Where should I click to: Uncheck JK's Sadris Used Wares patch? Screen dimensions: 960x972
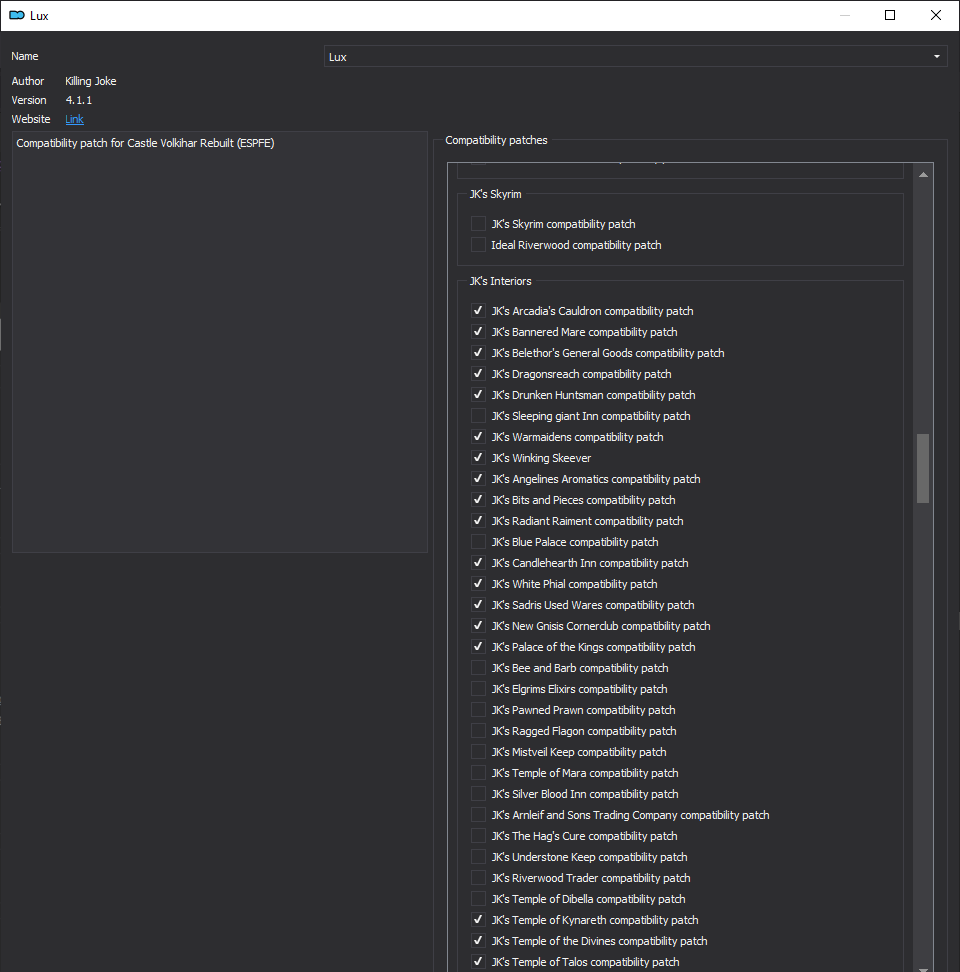pos(478,606)
